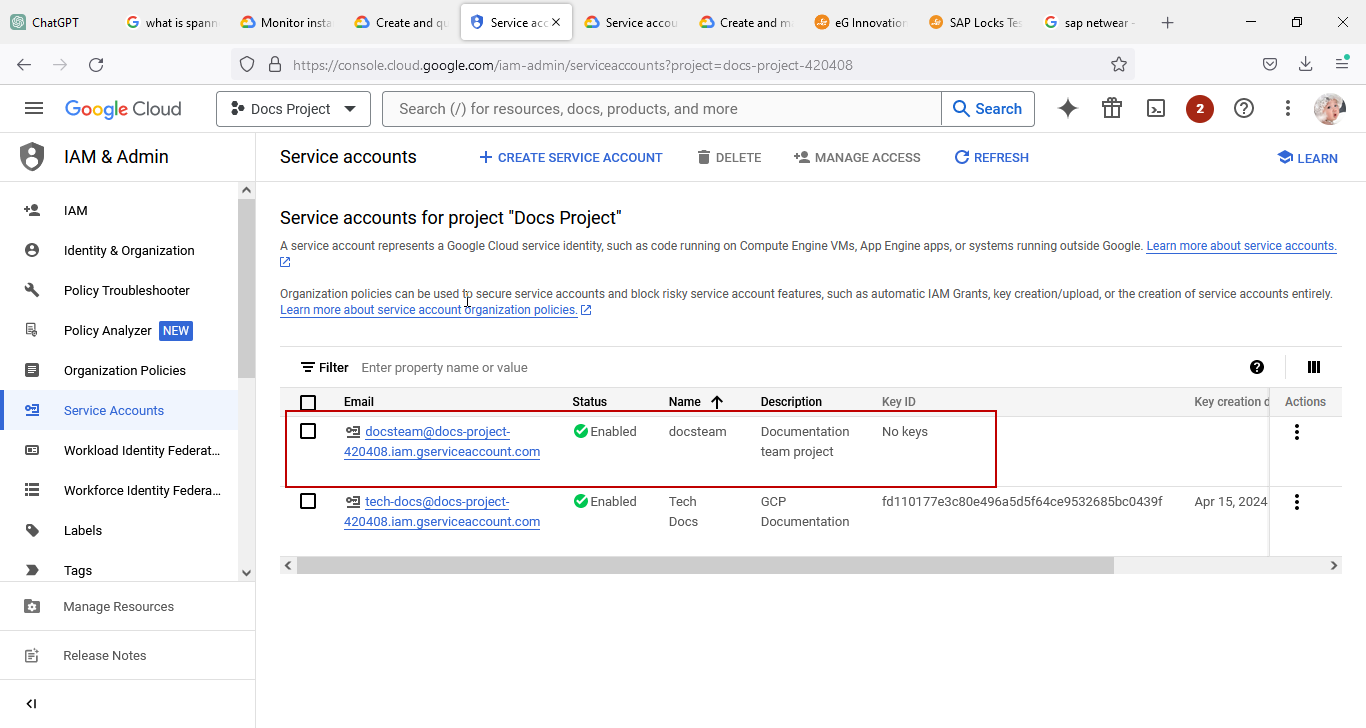The width and height of the screenshot is (1366, 728).
Task: Open the browser downloads panel
Action: [x=1306, y=65]
